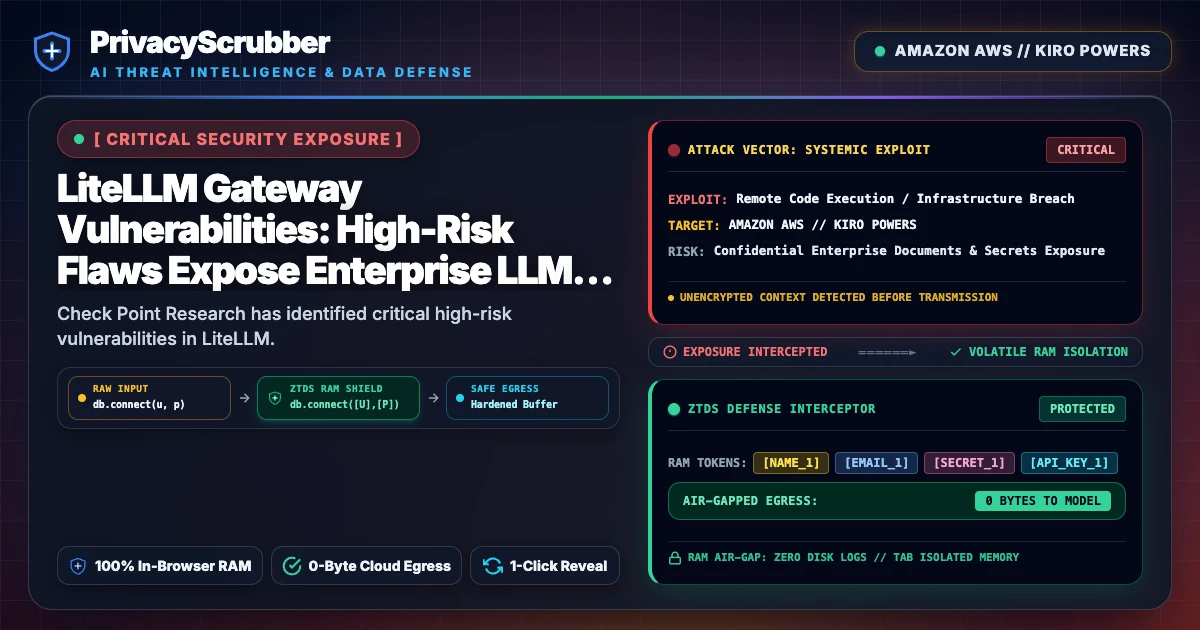Select the [SECRET_1] RAM token
The width and height of the screenshot is (1200, 630).
coord(969,463)
